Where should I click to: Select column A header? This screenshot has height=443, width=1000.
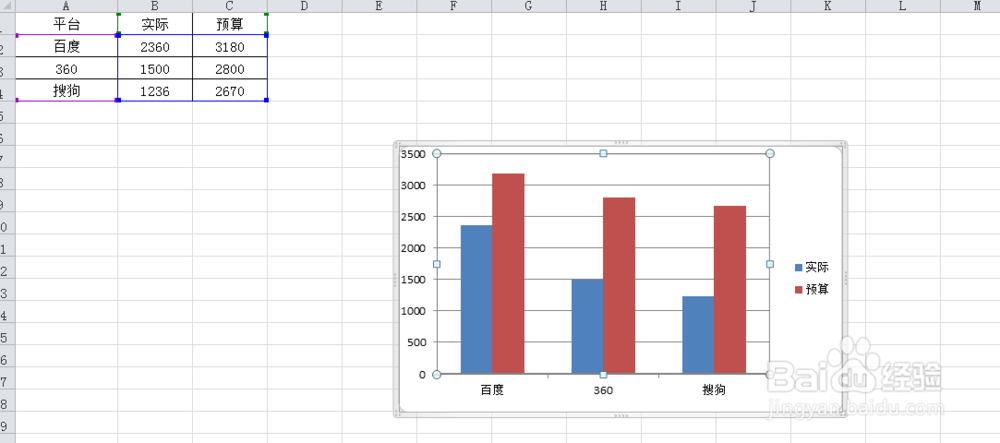tap(66, 6)
